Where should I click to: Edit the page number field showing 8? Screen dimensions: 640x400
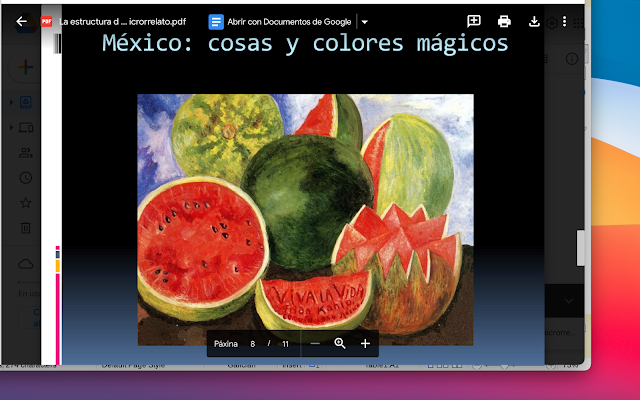253,344
